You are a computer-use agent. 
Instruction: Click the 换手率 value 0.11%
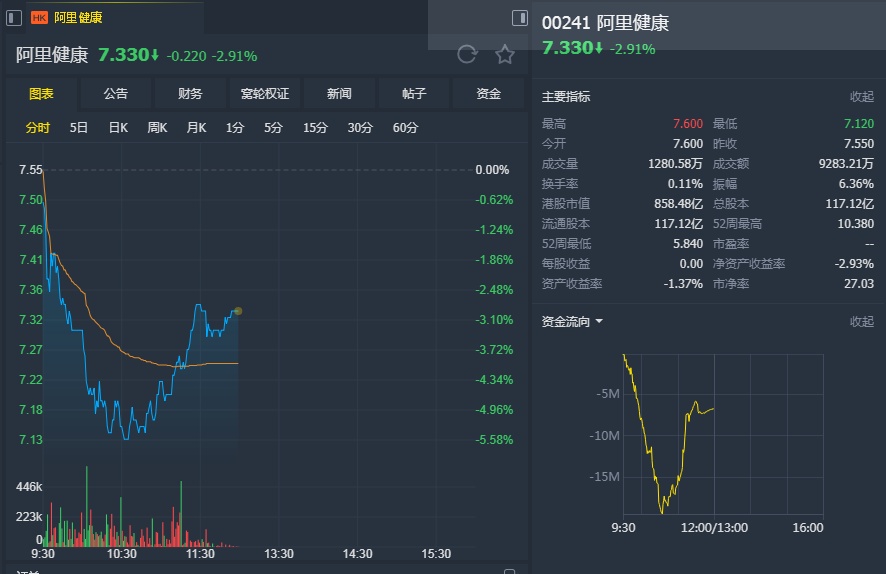(x=685, y=184)
